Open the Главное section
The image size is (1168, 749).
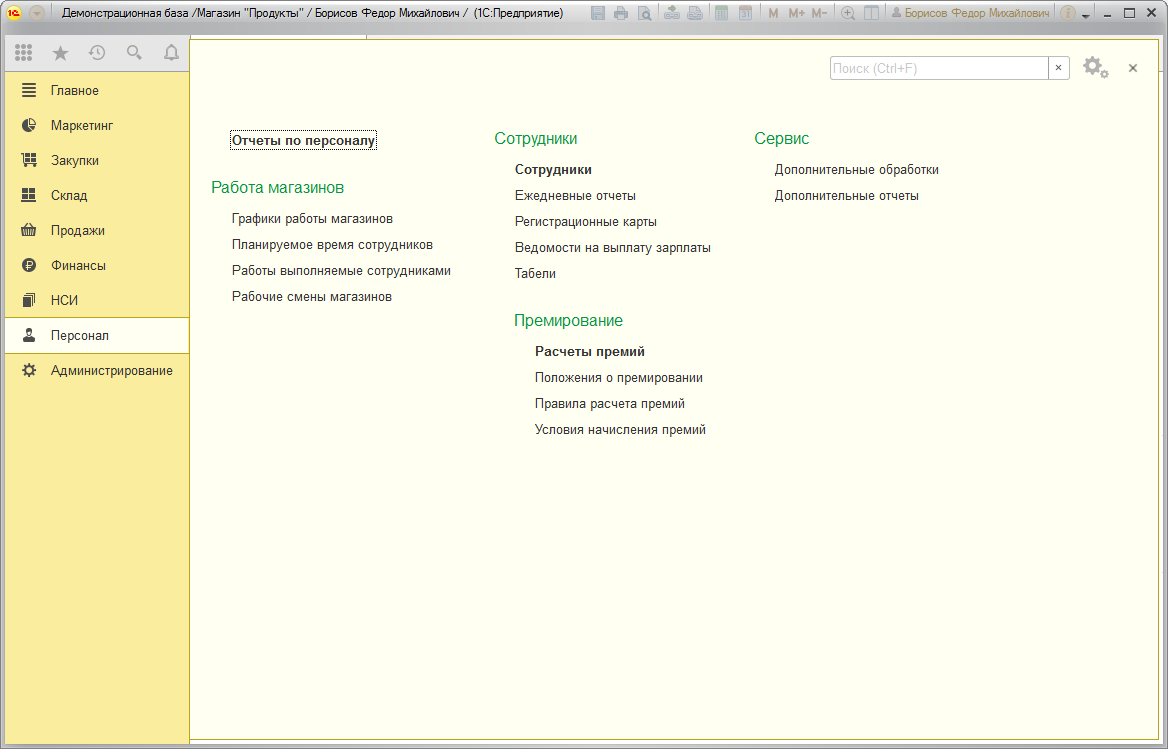[x=97, y=90]
